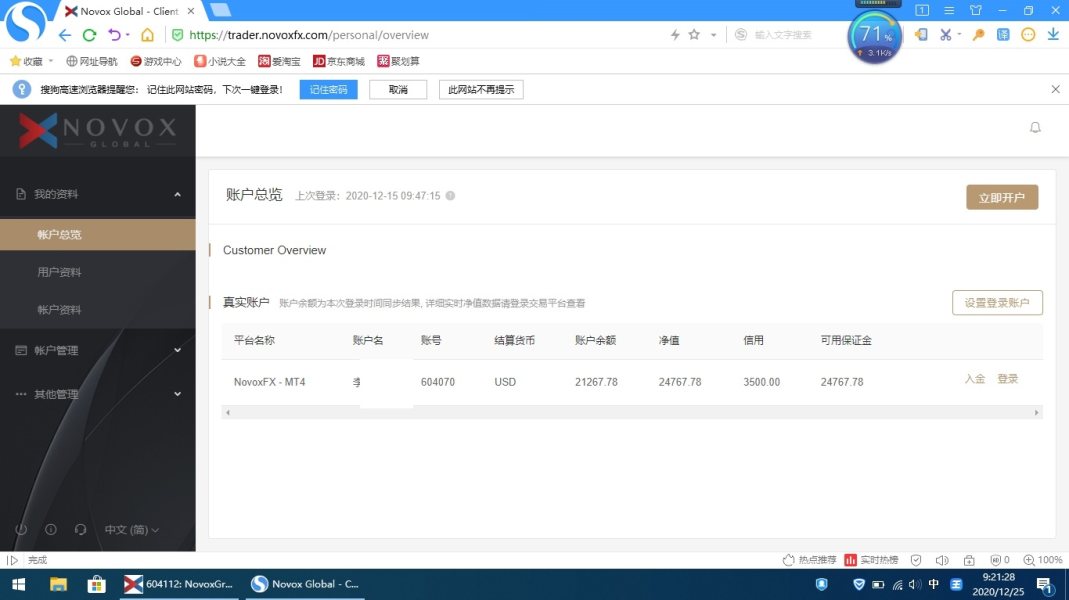
Task: Click the power logout icon in sidebar
Action: tap(21, 529)
